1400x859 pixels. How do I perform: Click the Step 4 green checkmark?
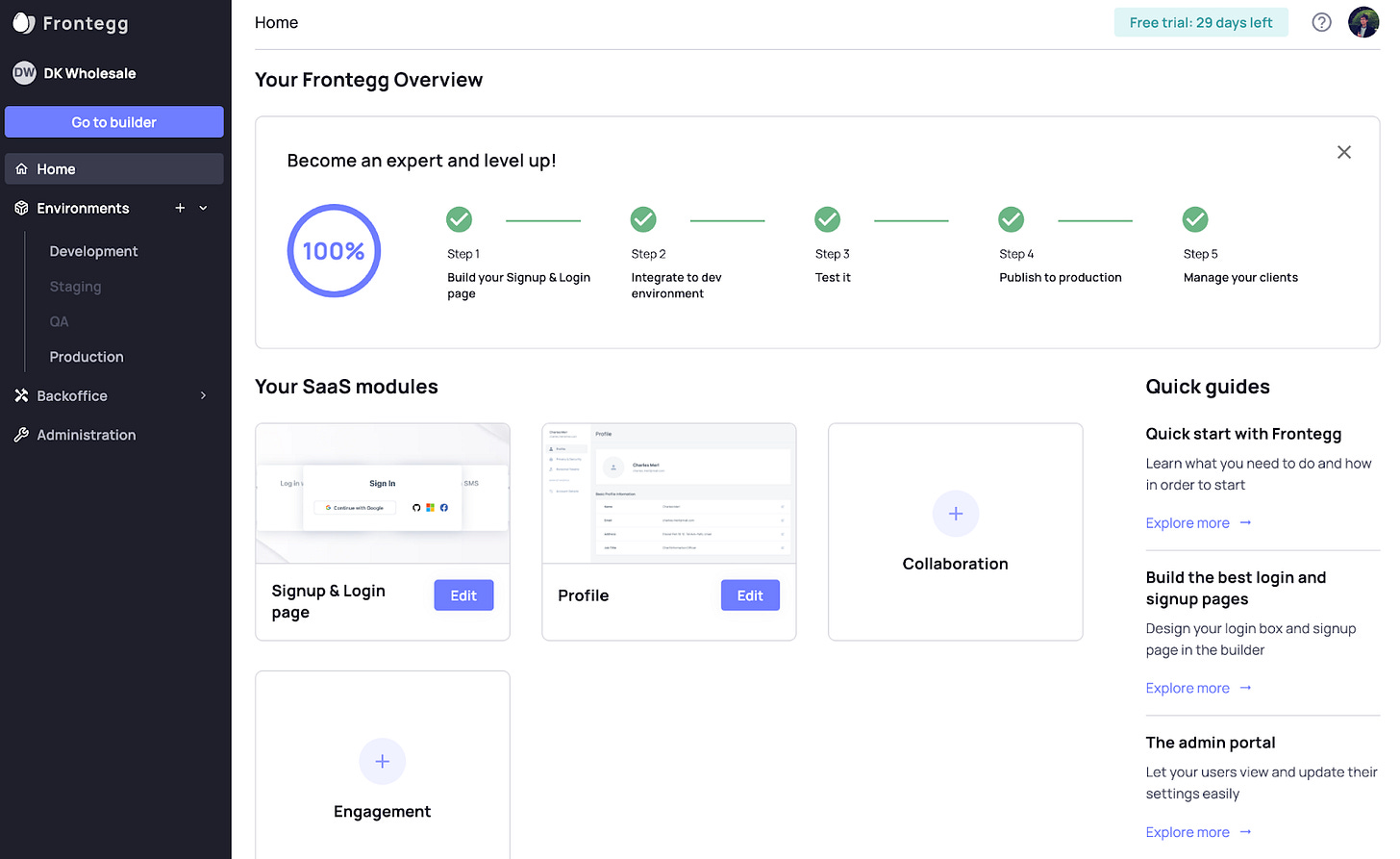pyautogui.click(x=1012, y=219)
